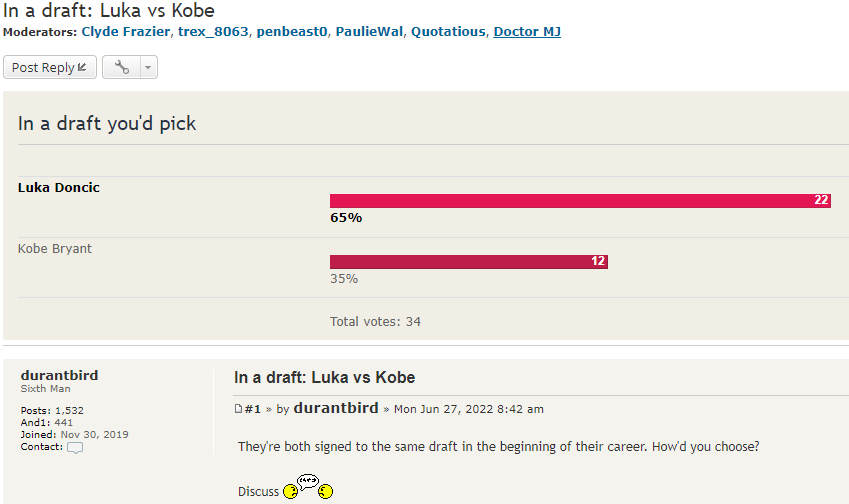Click the Luka Doncic poll option label

pyautogui.click(x=59, y=188)
